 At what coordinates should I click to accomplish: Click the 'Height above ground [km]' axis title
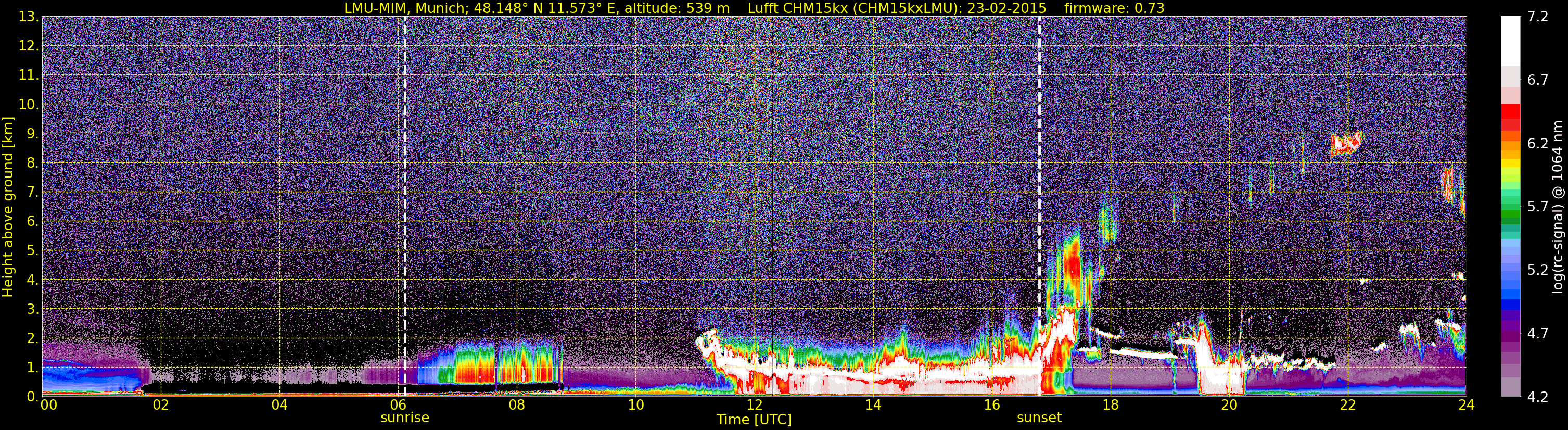8,207
